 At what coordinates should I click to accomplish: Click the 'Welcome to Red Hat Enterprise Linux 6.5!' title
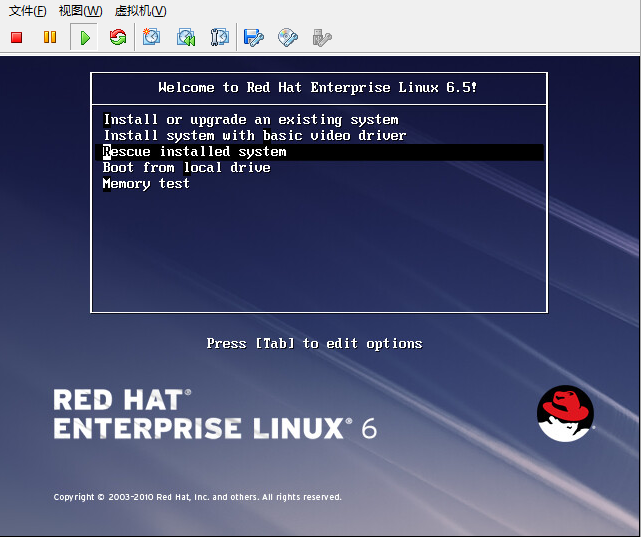[318, 87]
